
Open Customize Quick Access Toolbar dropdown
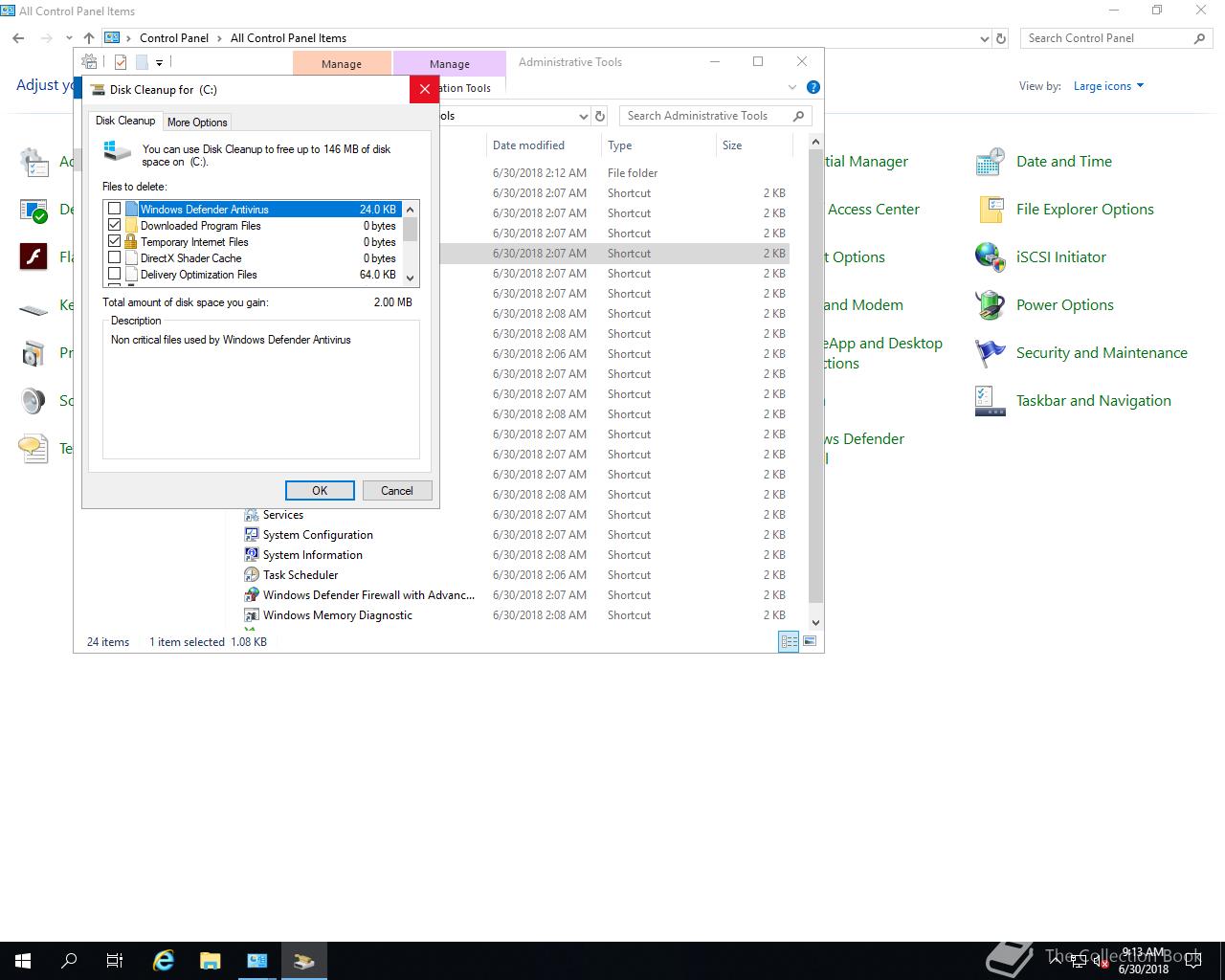pos(160,62)
